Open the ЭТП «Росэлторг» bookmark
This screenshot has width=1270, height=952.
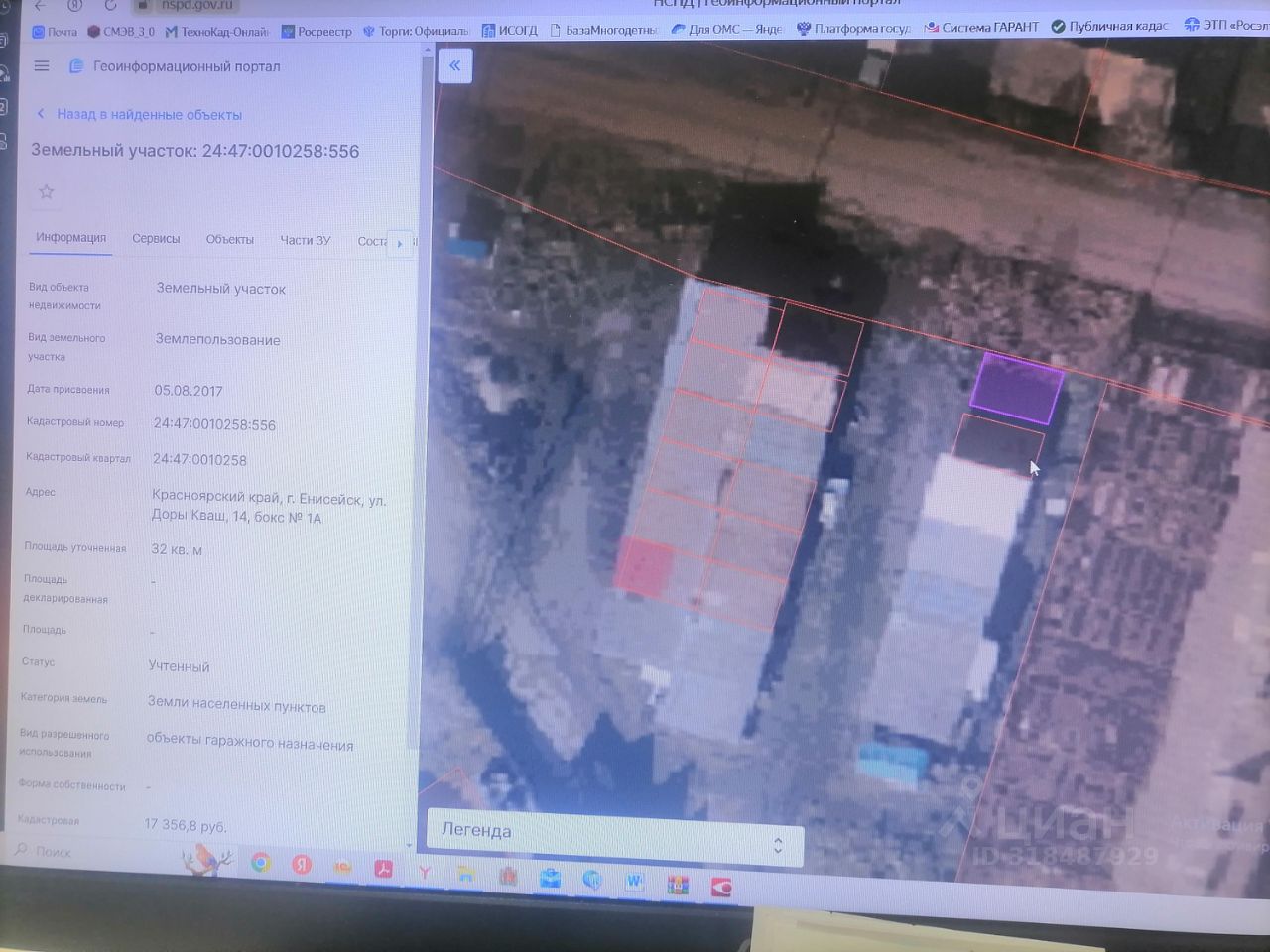(x=1226, y=25)
